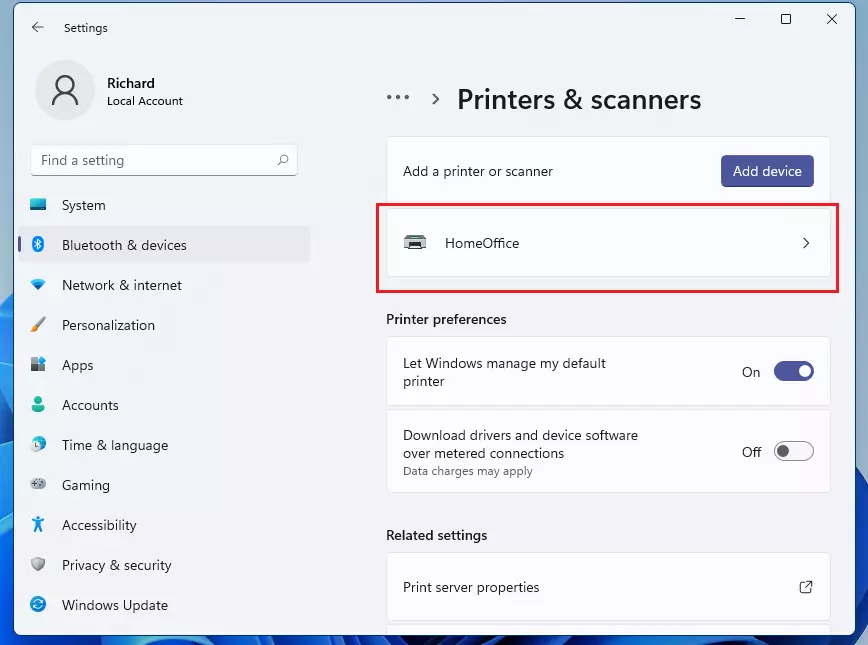Open Accessibility settings
This screenshot has width=868, height=645.
pyautogui.click(x=164, y=525)
